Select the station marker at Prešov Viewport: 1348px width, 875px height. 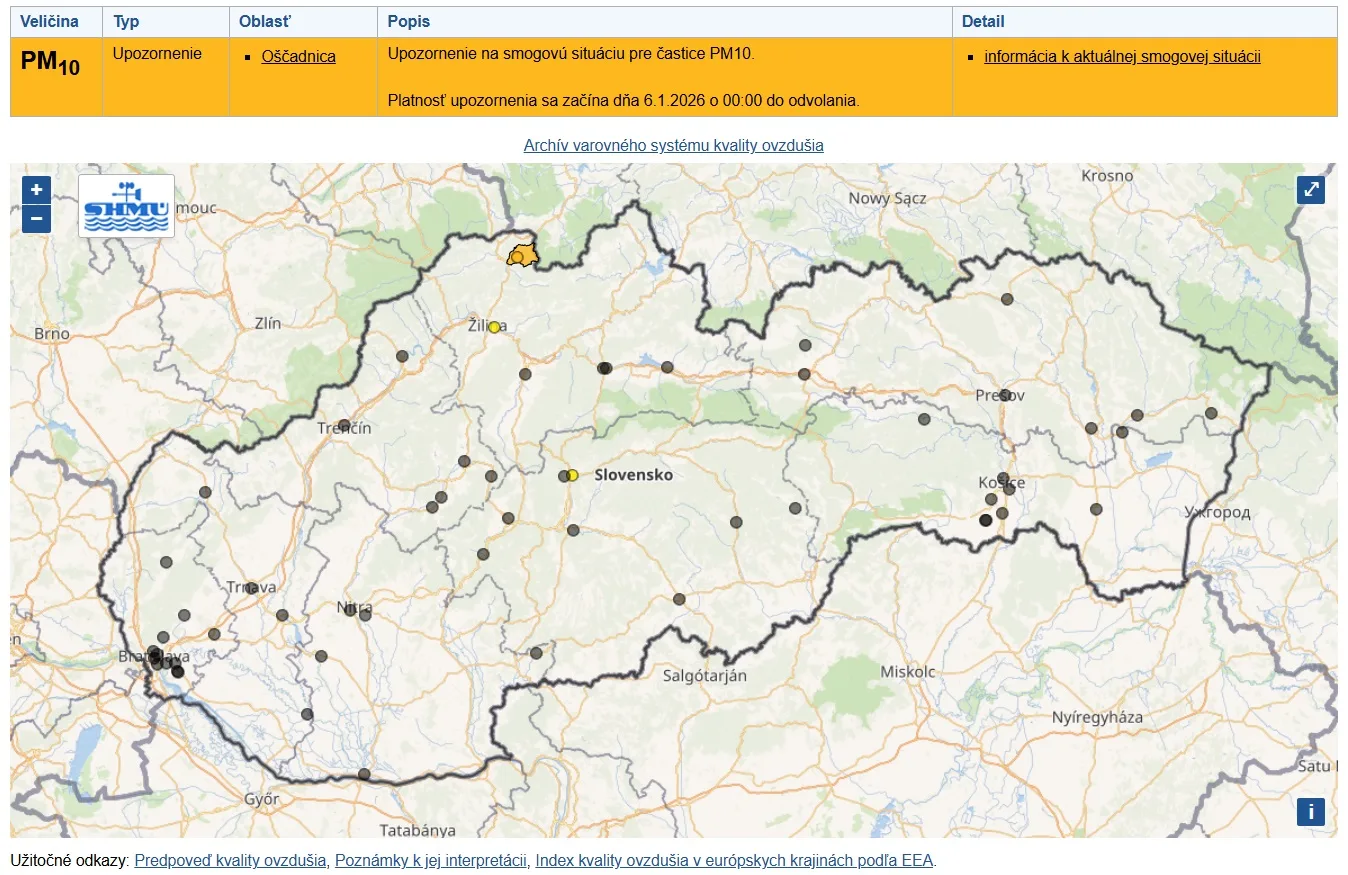(x=1005, y=395)
